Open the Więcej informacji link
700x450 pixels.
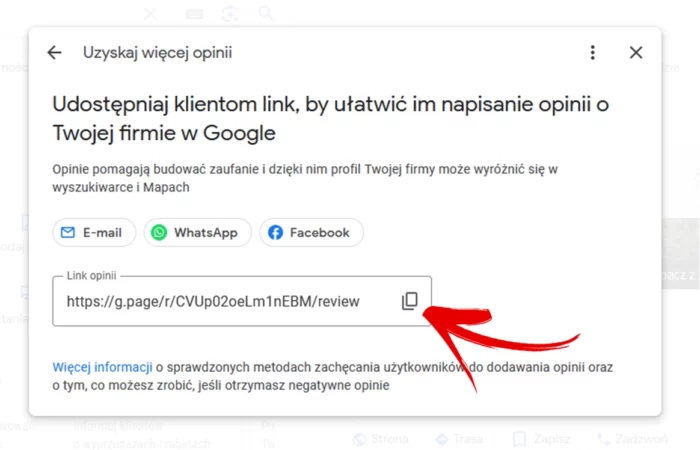102,367
